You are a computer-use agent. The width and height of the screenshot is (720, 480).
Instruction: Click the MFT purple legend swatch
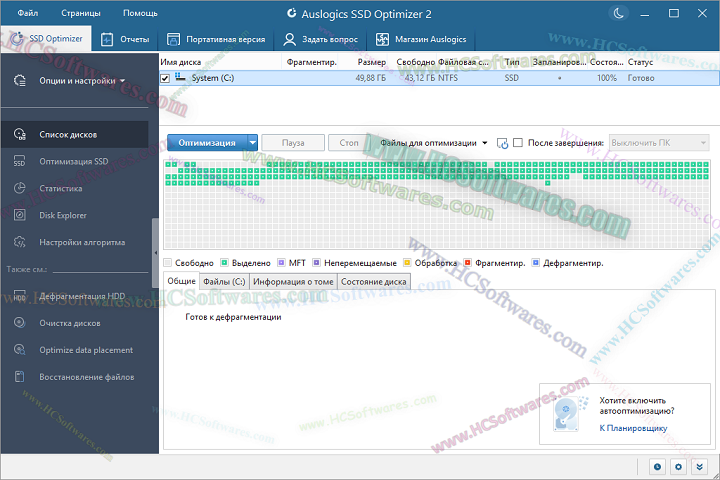point(281,263)
